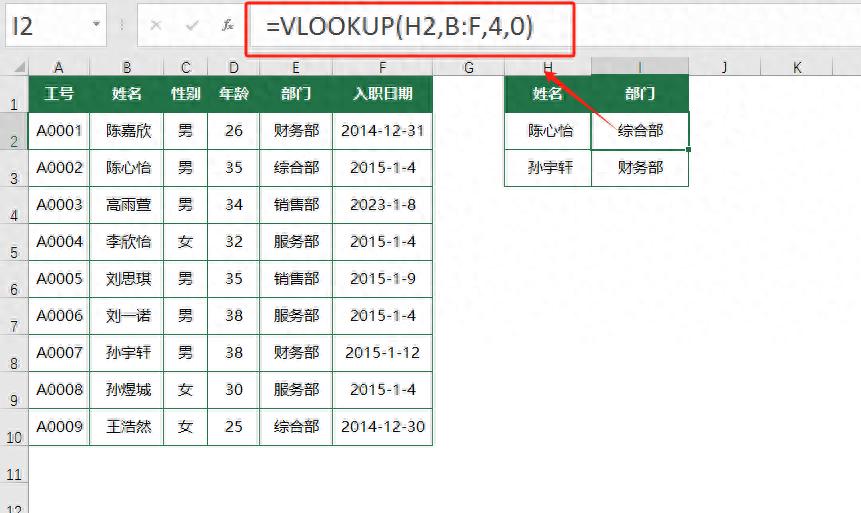Select column A header
Viewport: 861px width, 513px height.
coord(59,68)
